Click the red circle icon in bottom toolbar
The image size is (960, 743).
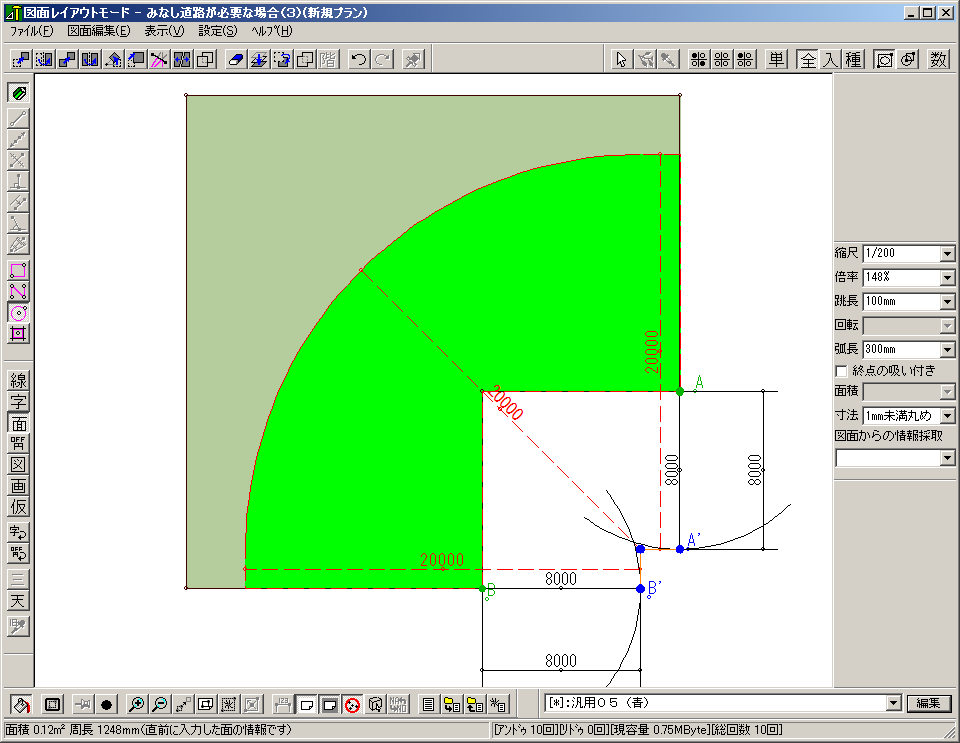(352, 704)
